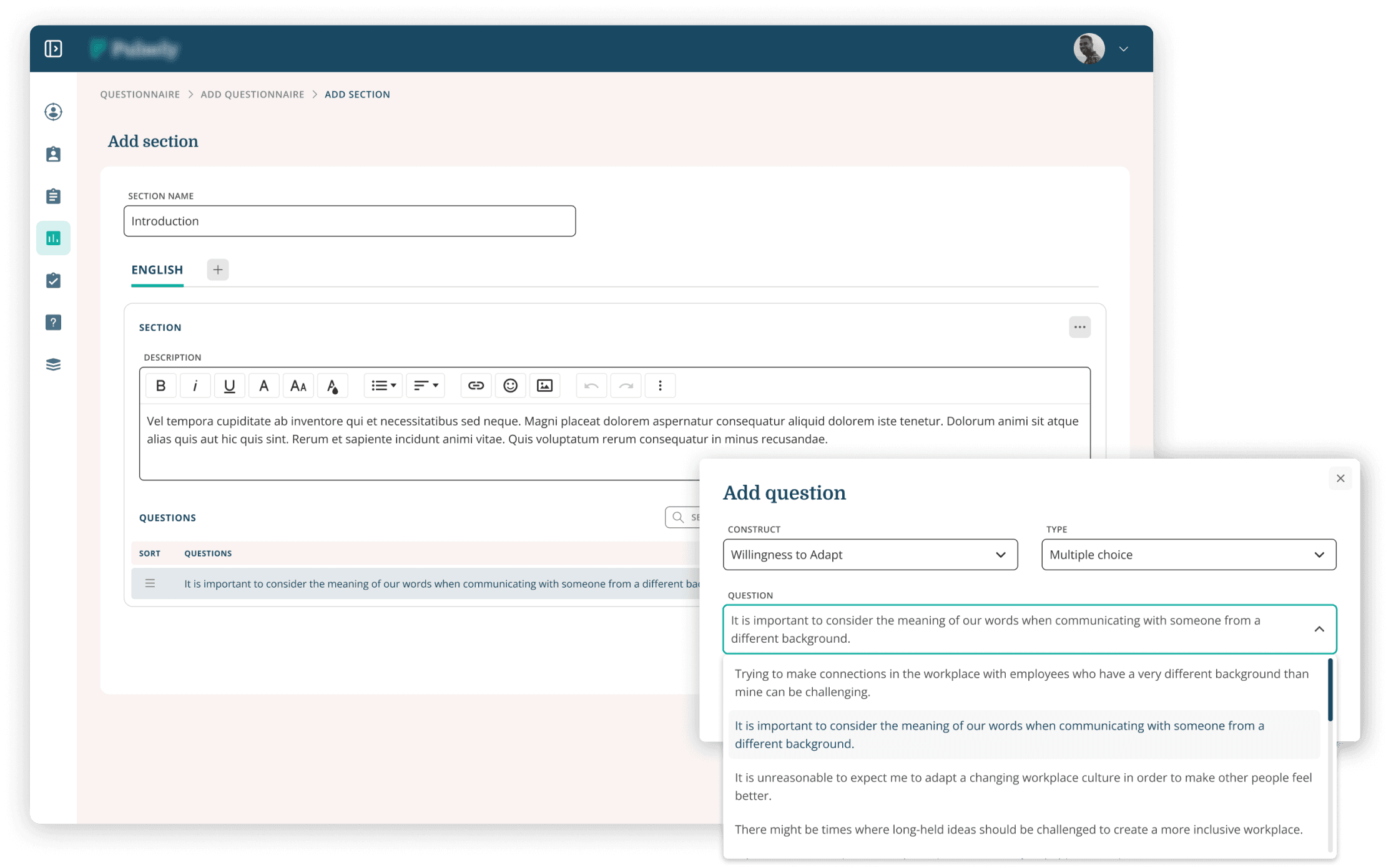Viewport: 1391px width, 868px height.
Task: Apply italic formatting in the editor
Action: [x=195, y=386]
